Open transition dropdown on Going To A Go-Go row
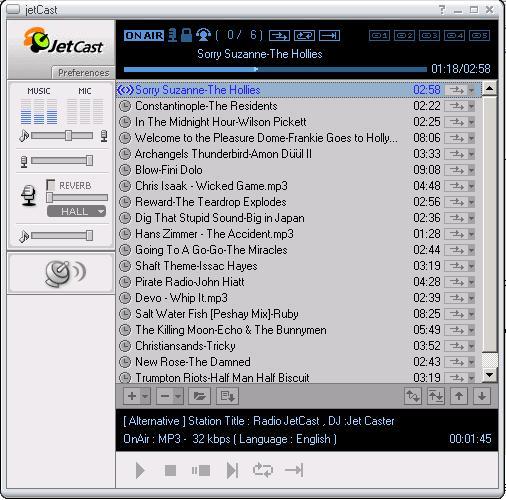 pos(471,250)
